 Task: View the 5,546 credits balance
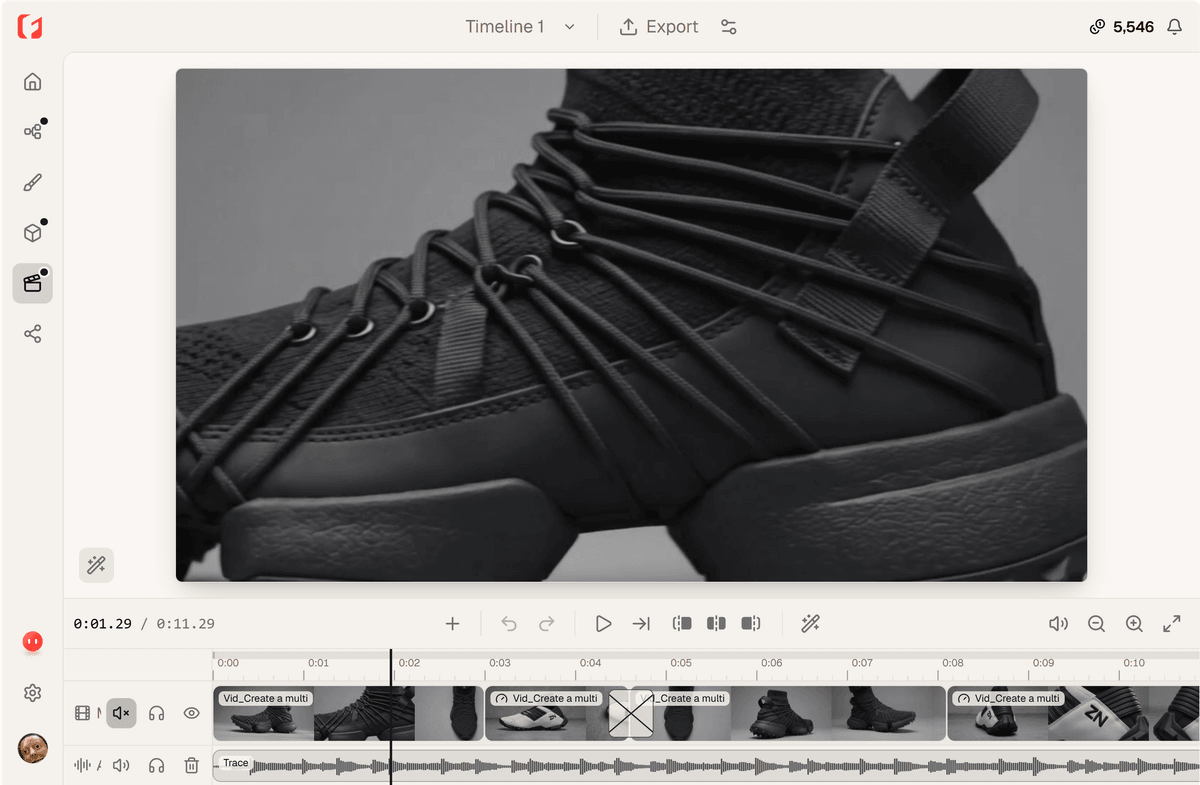1122,27
